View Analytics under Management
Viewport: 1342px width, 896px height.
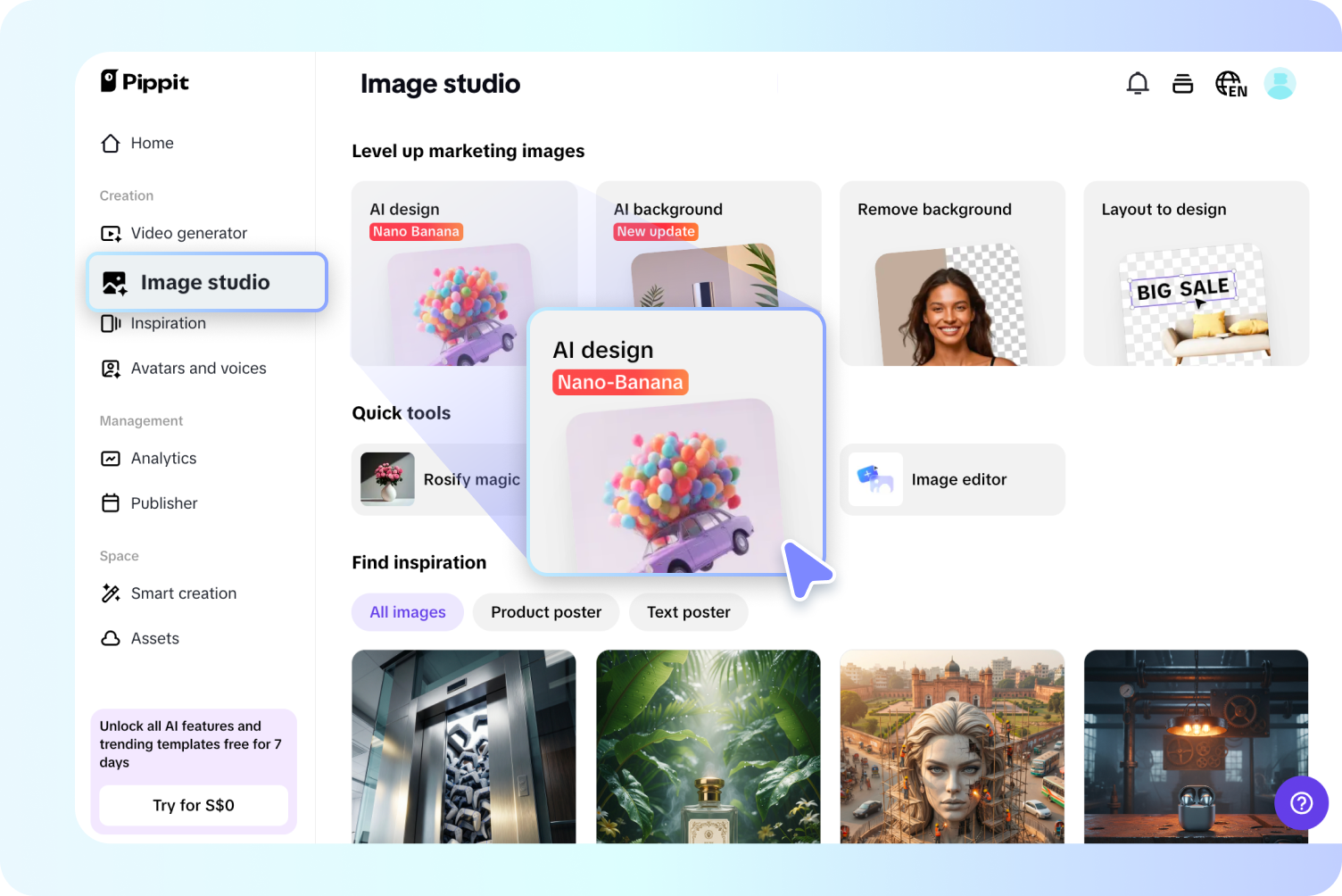[163, 458]
